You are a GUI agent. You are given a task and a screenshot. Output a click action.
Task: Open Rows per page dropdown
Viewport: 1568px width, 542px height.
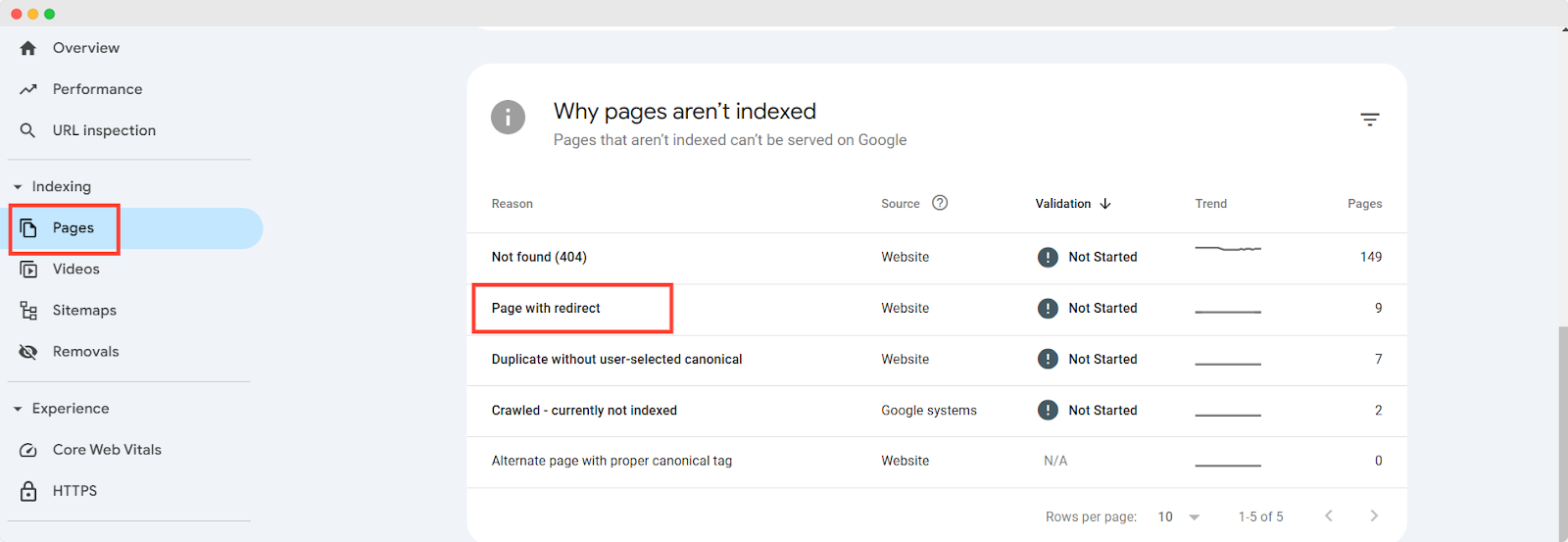pos(1179,517)
